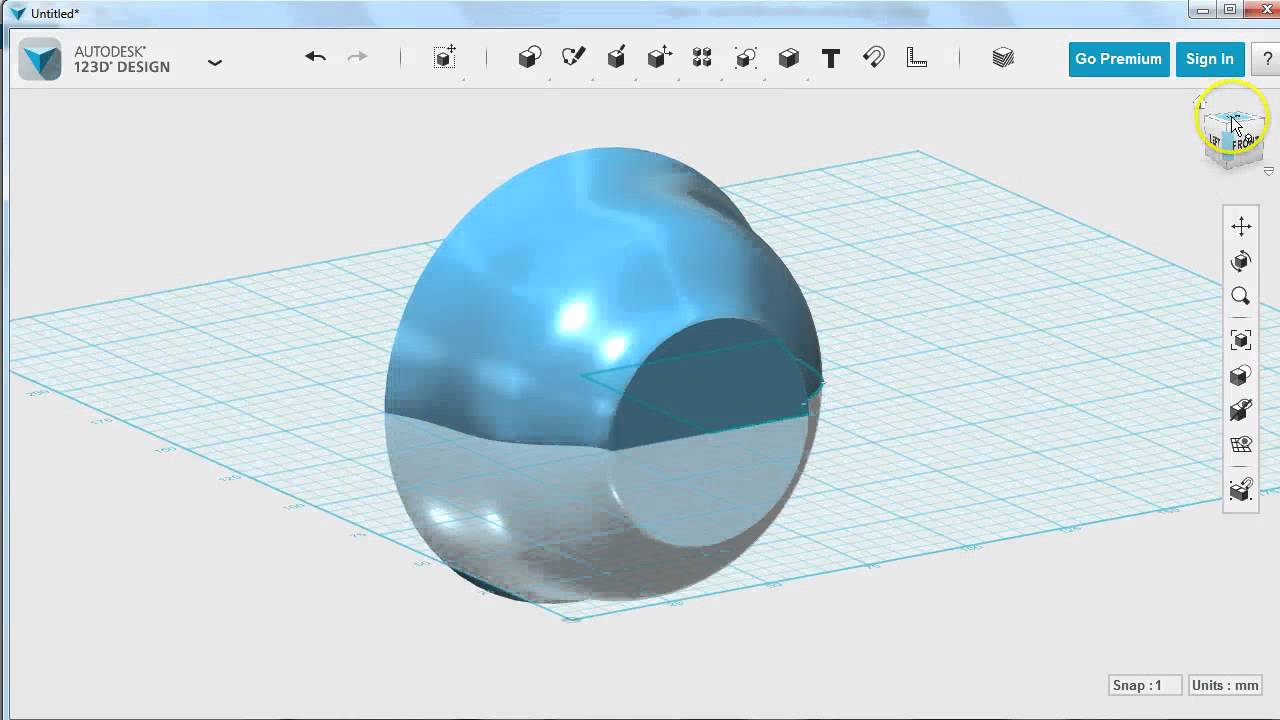Open the Pattern tool menu
This screenshot has width=1280, height=720.
pos(702,58)
